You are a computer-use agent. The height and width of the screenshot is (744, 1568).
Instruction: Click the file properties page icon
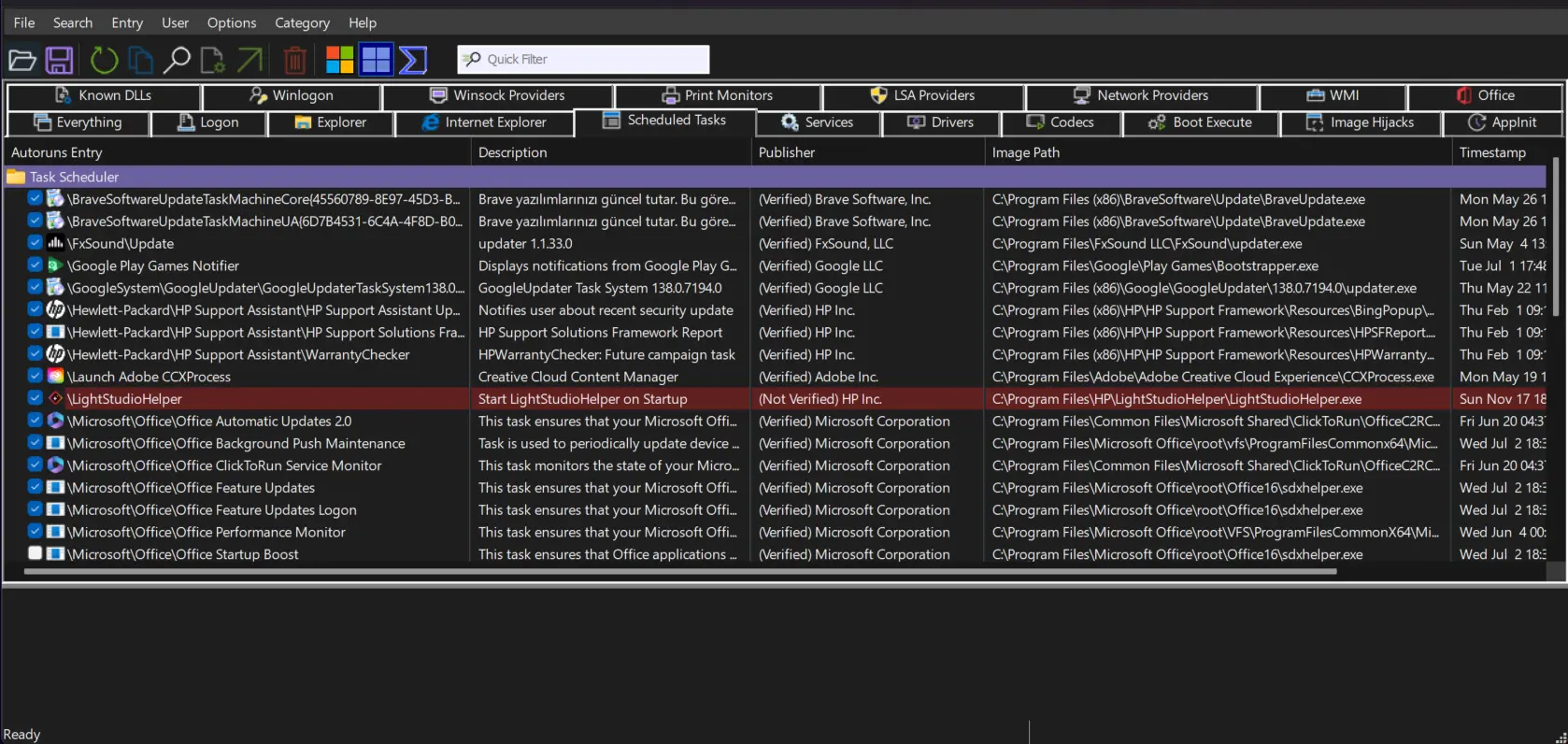pyautogui.click(x=213, y=61)
